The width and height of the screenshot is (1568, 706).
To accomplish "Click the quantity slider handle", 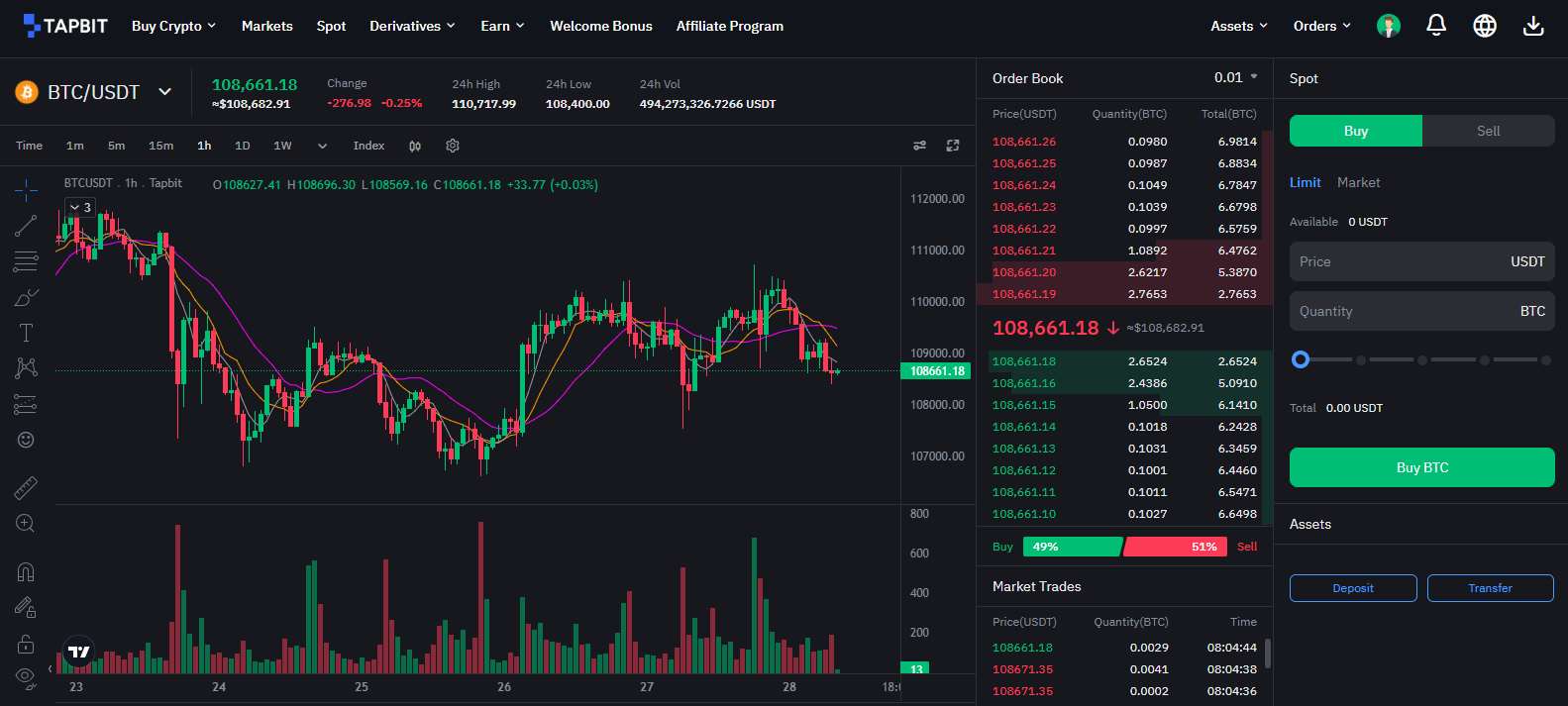I will point(1301,359).
